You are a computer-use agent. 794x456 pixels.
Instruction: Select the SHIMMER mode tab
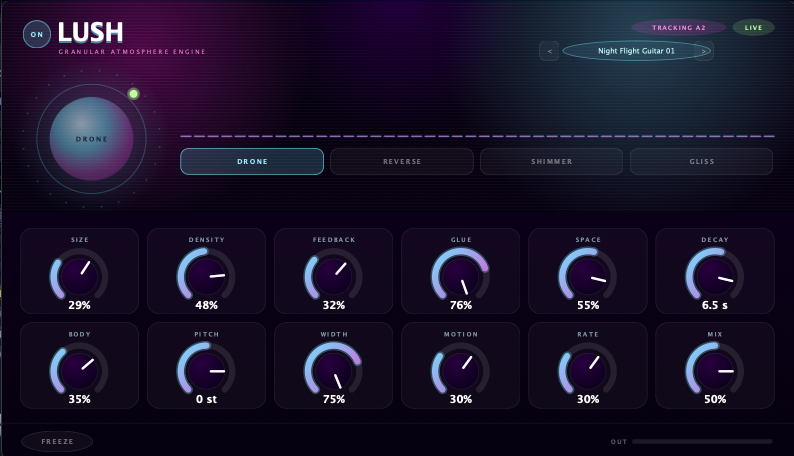[x=551, y=161]
